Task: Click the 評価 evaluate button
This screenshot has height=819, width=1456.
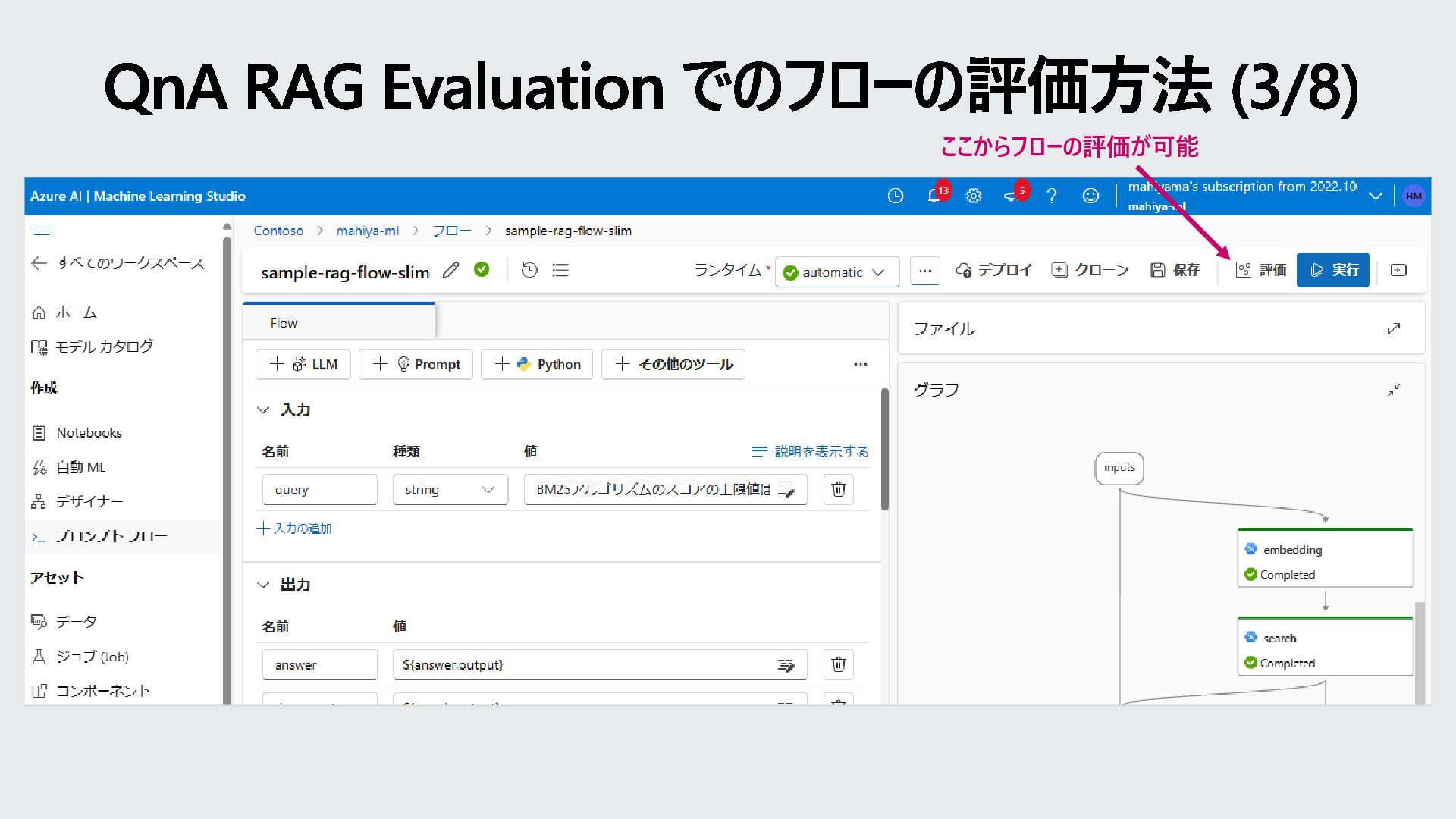Action: tap(1261, 270)
